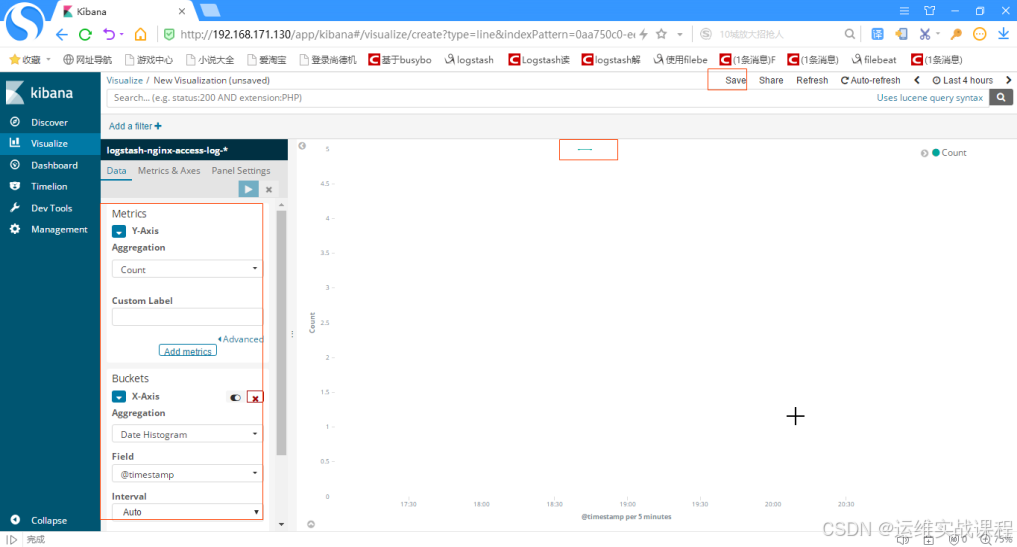1017x547 pixels.
Task: Expand the Advanced metric options
Action: coord(241,339)
